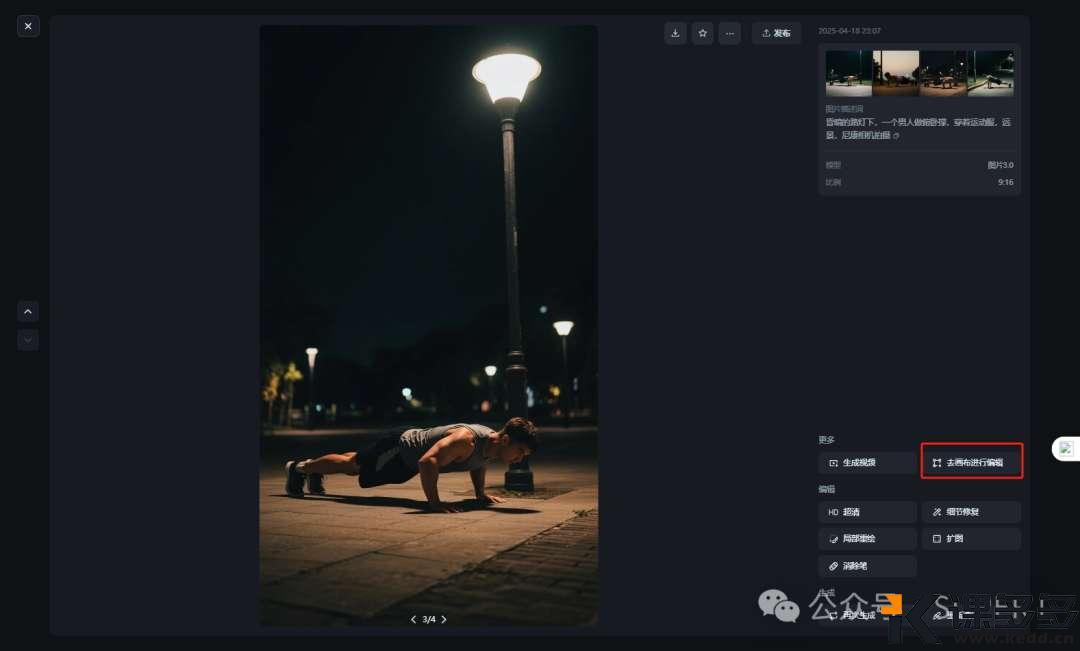Open the three-dot more options menu
Viewport: 1080px width, 651px height.
(x=730, y=33)
